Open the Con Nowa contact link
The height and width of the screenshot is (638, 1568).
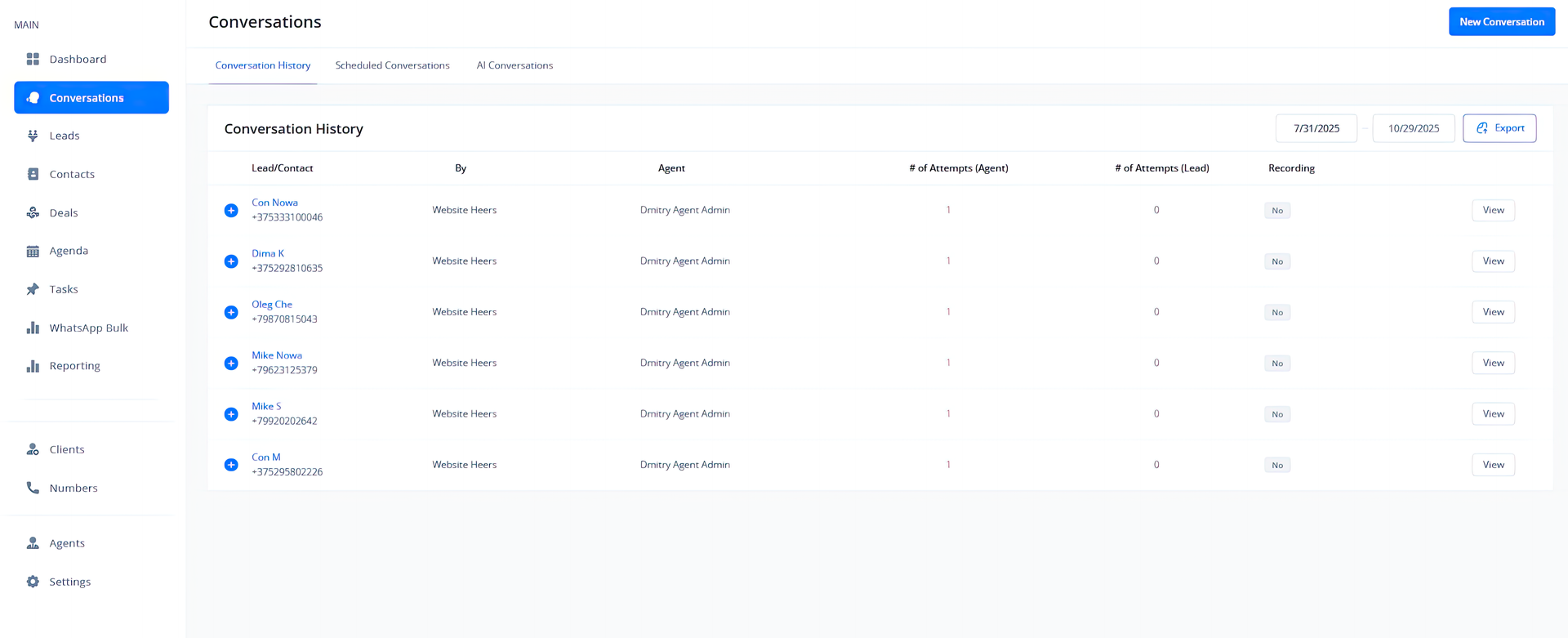[274, 203]
